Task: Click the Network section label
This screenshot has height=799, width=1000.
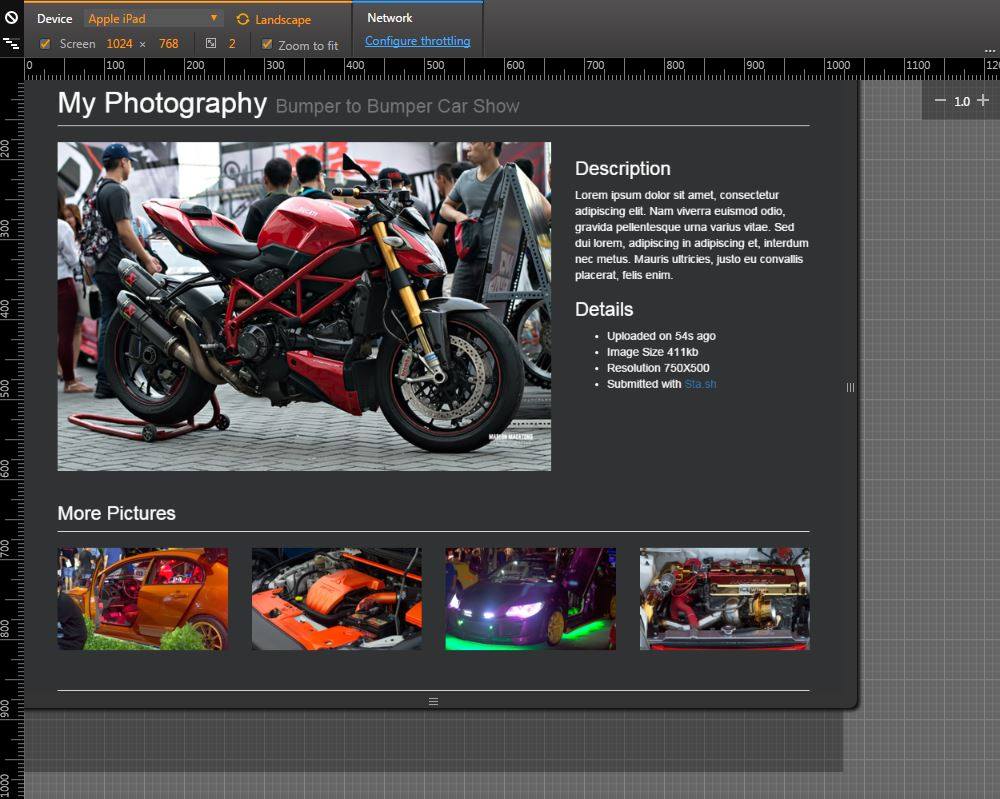Action: tap(390, 18)
